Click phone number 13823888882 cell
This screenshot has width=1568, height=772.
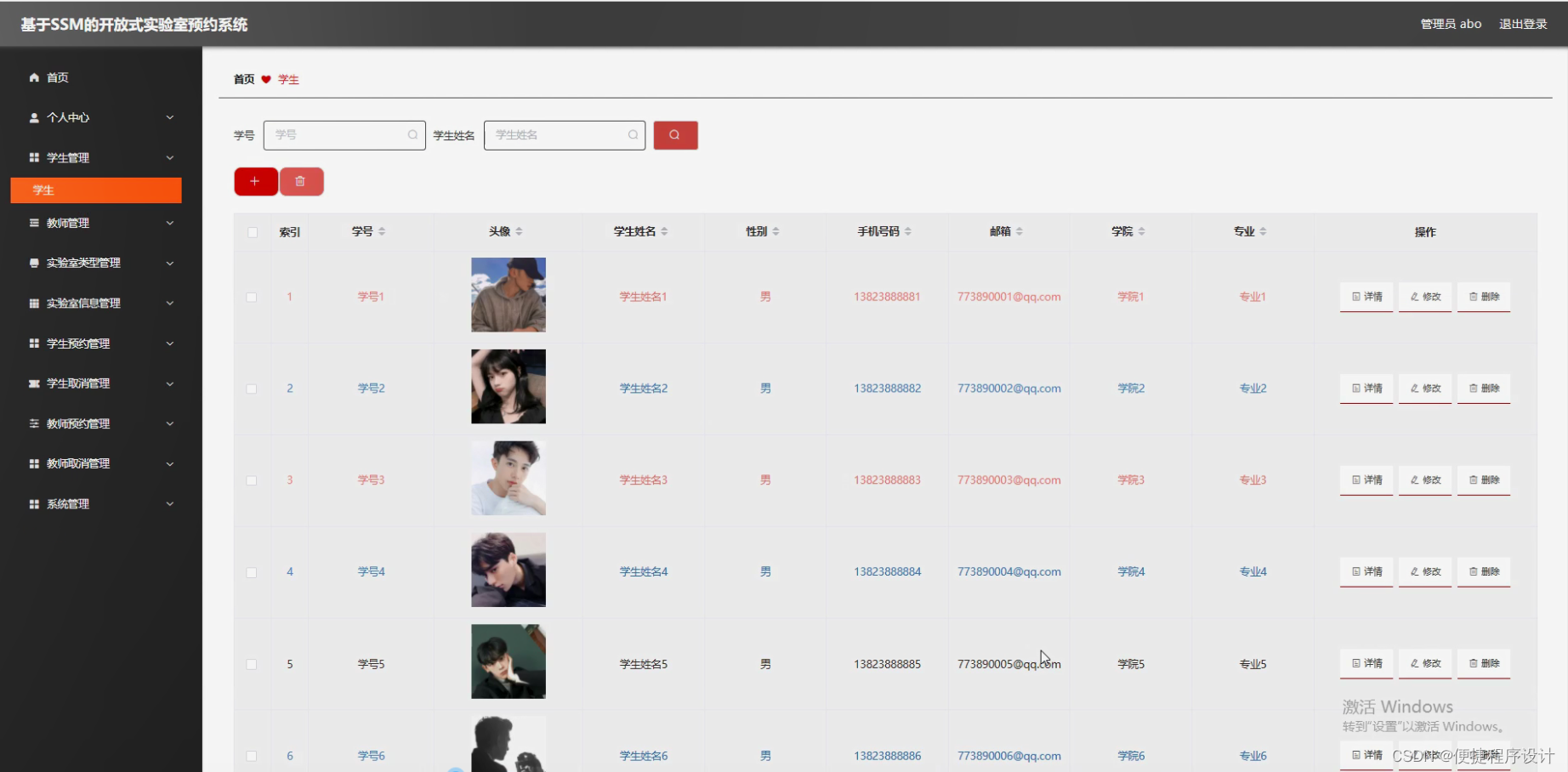point(887,389)
